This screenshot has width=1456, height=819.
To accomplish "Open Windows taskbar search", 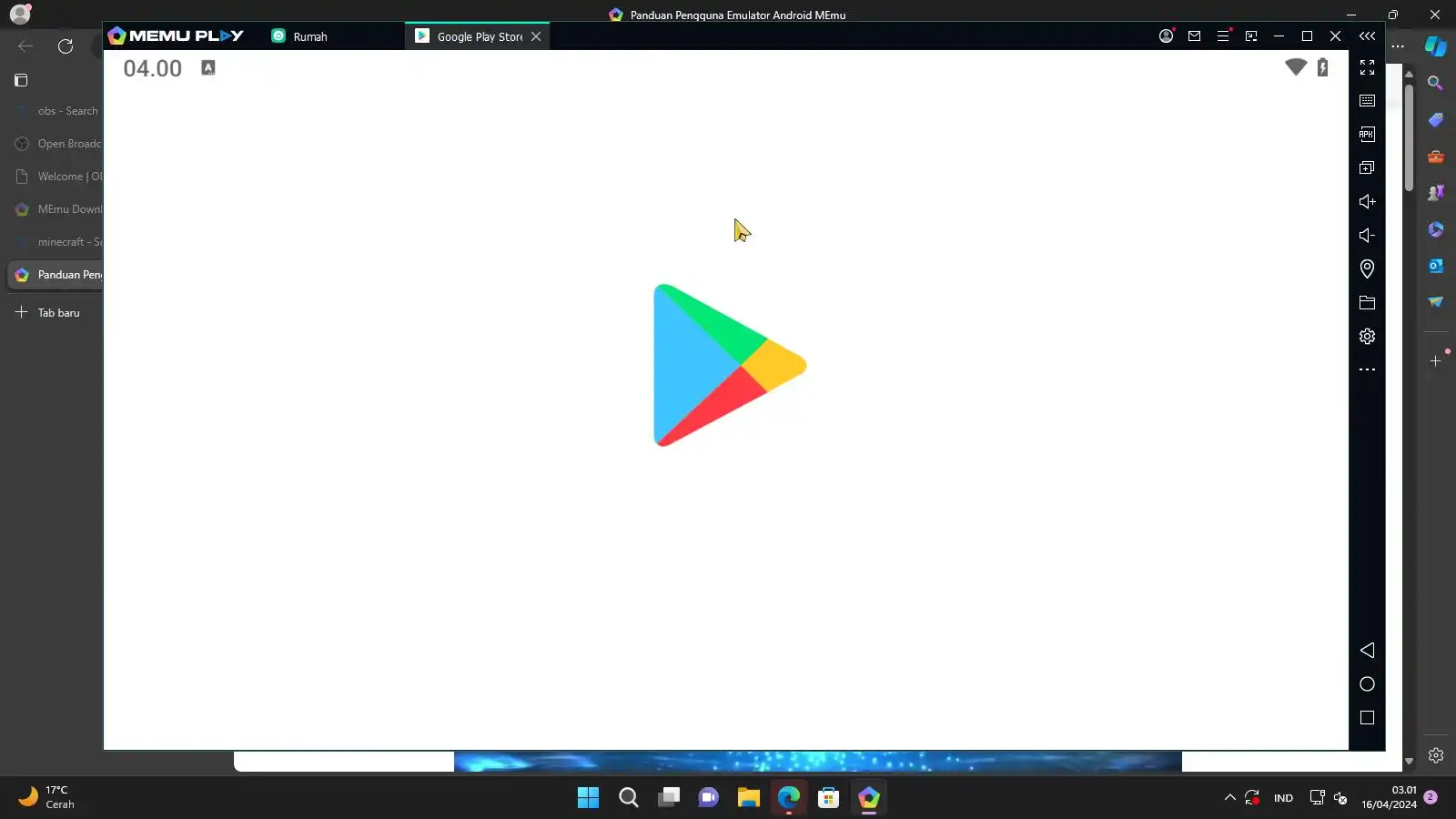I will coord(628,797).
